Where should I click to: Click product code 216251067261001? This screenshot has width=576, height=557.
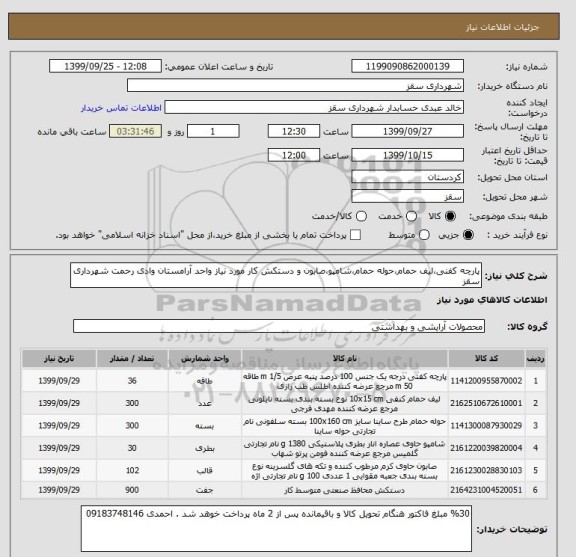click(486, 403)
